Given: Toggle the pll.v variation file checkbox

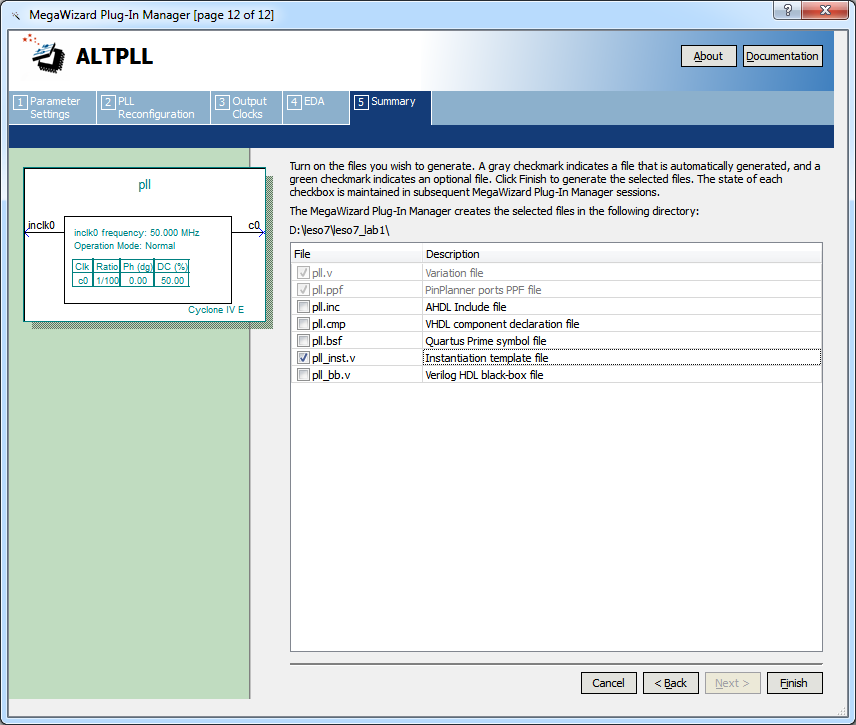Looking at the screenshot, I should pyautogui.click(x=303, y=272).
